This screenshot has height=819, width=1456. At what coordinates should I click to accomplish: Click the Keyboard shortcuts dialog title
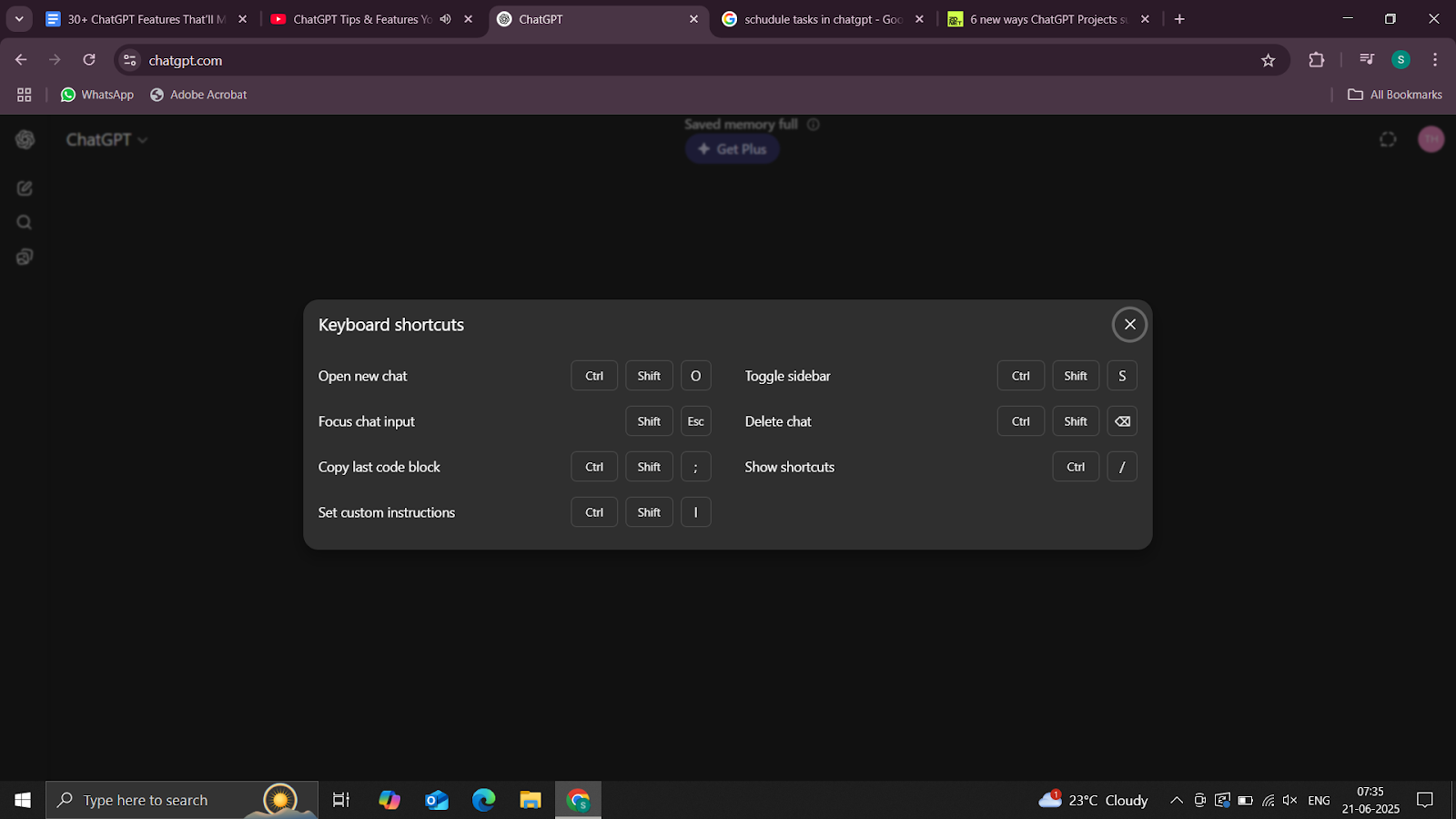(x=390, y=325)
